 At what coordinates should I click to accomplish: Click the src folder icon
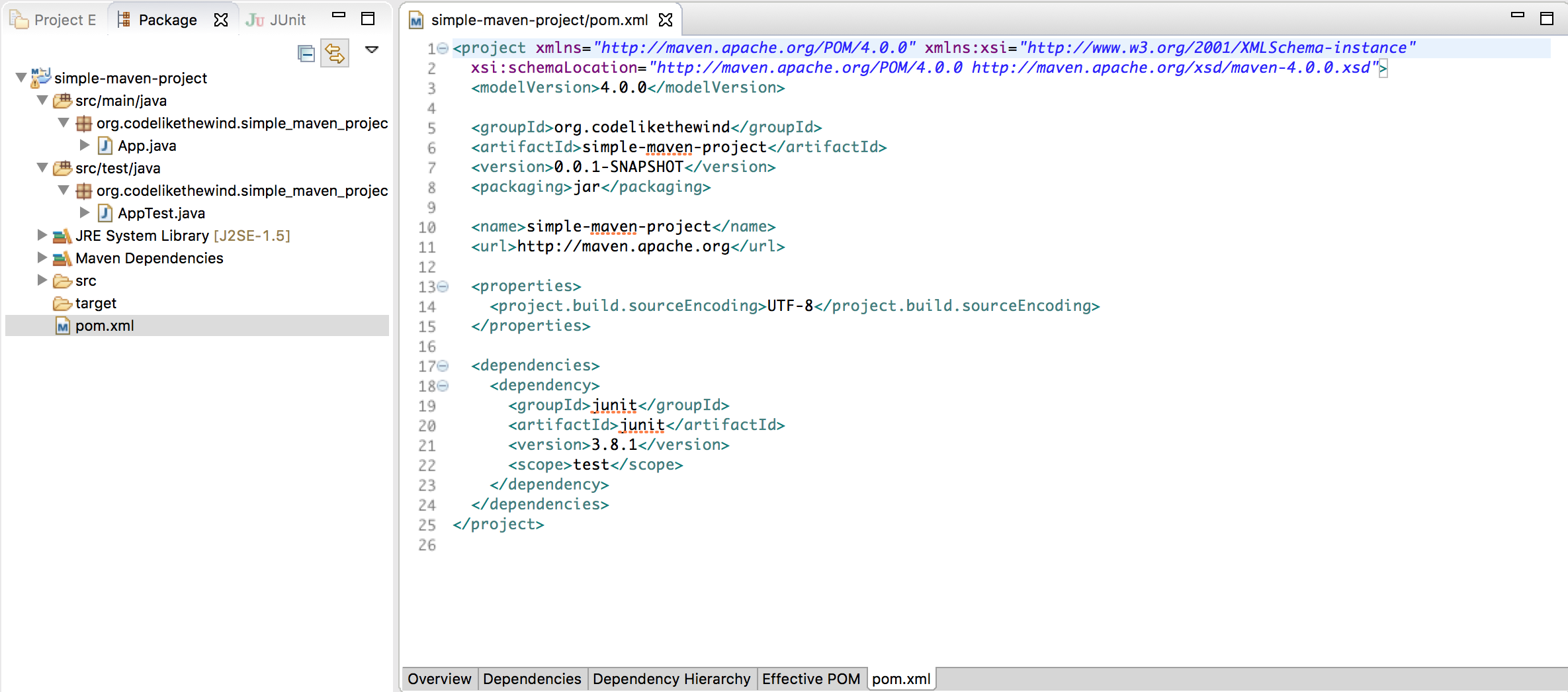coord(62,281)
